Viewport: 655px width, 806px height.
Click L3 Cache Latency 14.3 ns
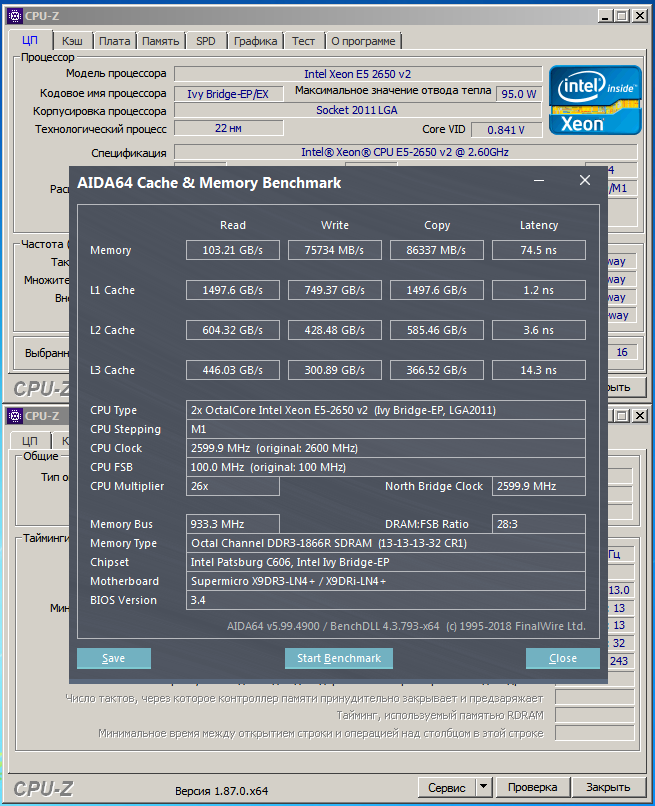click(538, 370)
